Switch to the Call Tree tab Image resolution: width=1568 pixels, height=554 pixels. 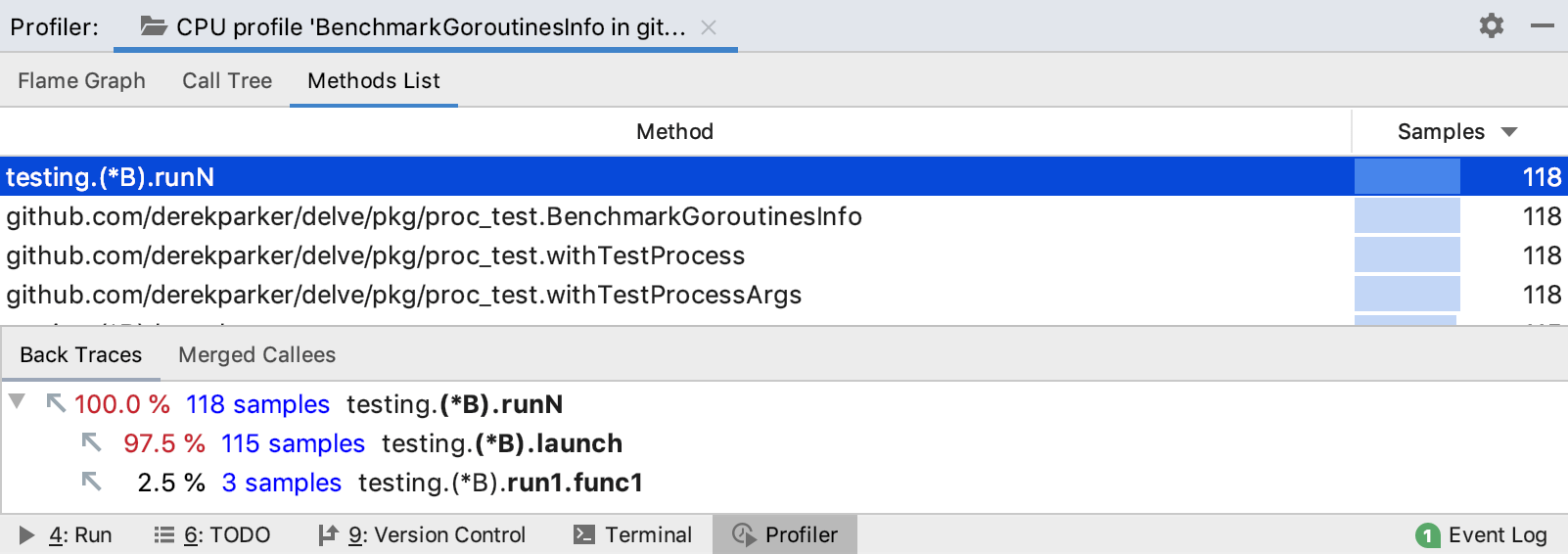(227, 80)
